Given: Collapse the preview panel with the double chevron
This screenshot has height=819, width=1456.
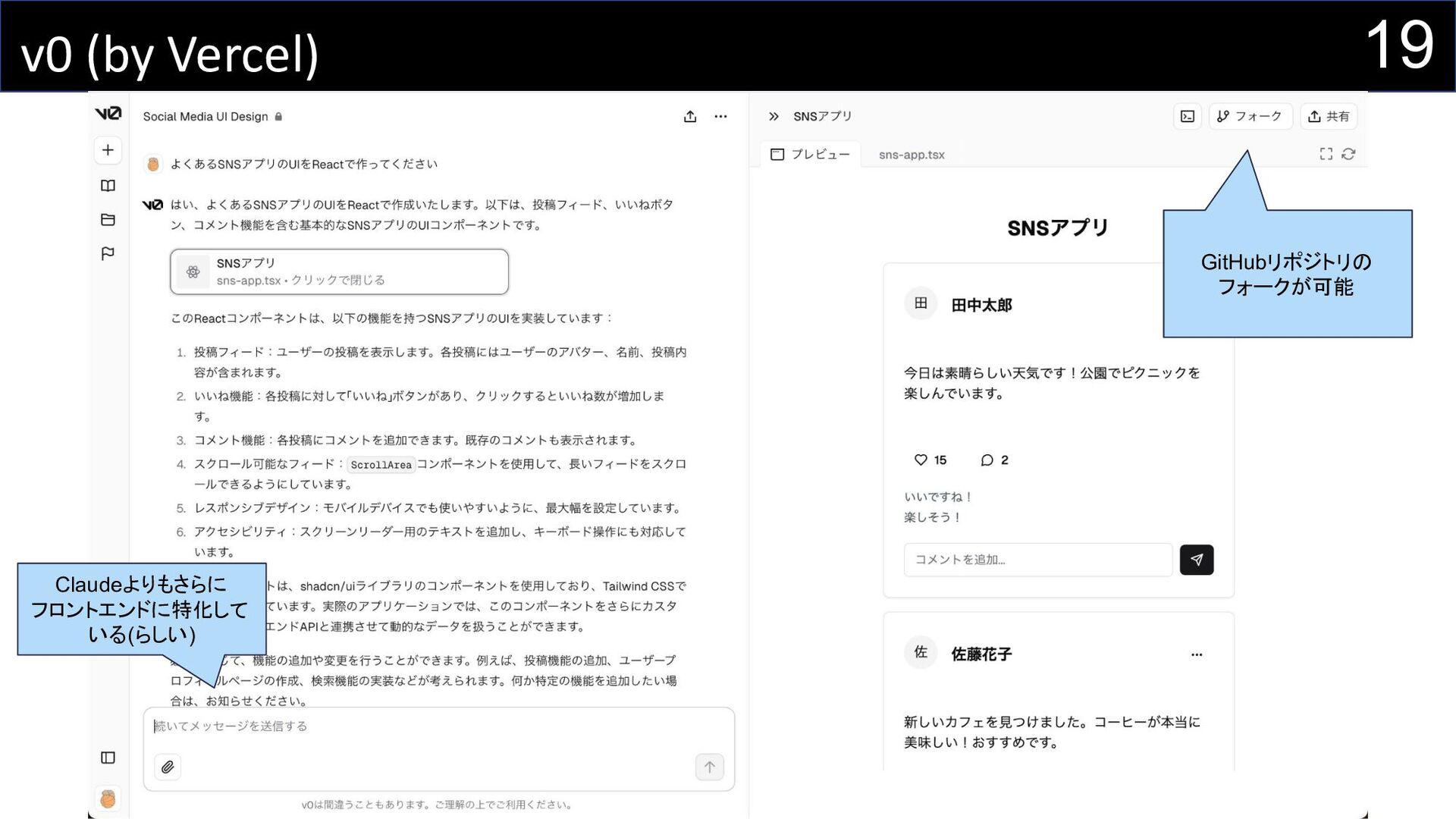Looking at the screenshot, I should (773, 117).
